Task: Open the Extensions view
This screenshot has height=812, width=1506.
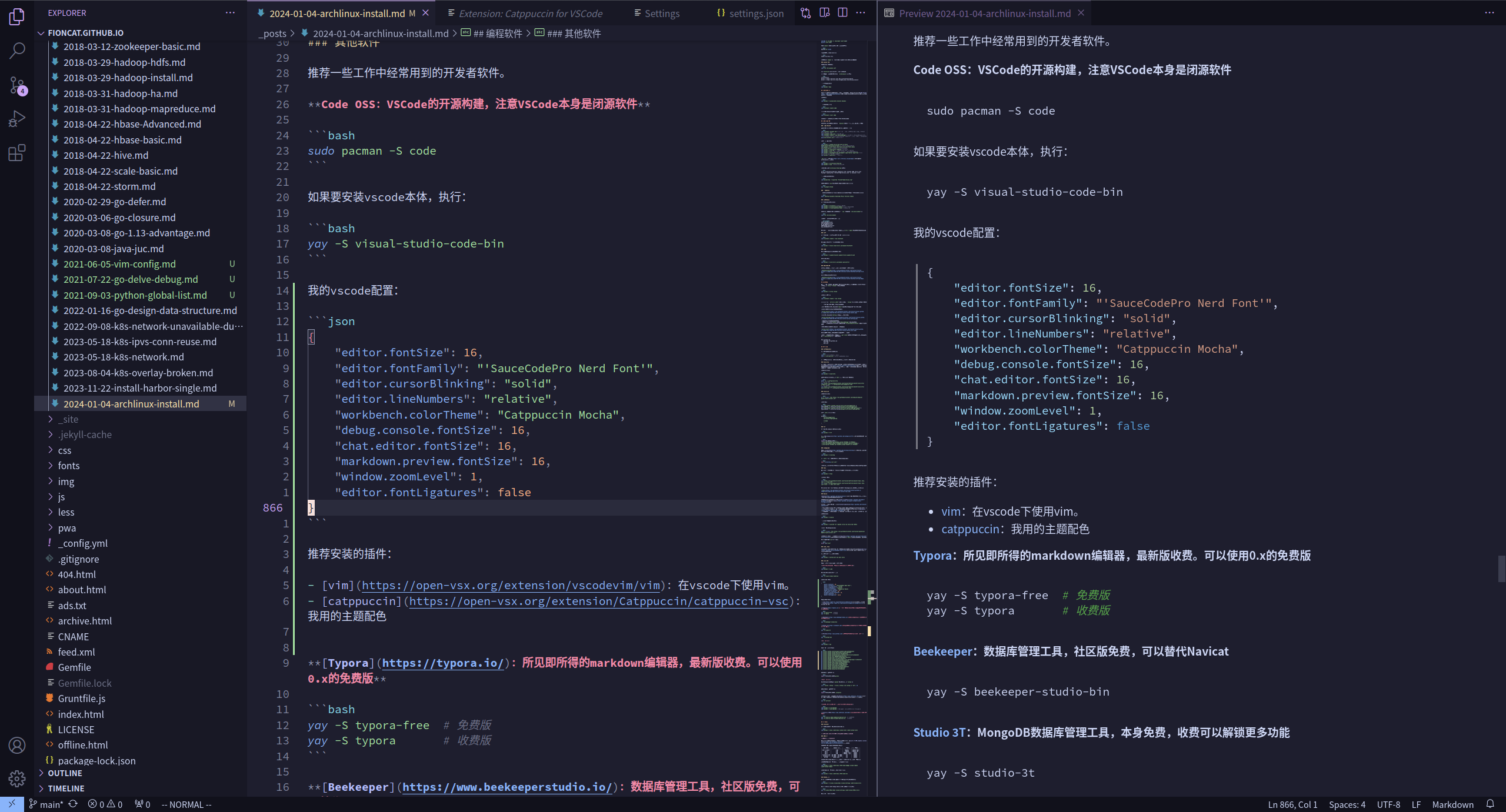Action: [x=17, y=153]
